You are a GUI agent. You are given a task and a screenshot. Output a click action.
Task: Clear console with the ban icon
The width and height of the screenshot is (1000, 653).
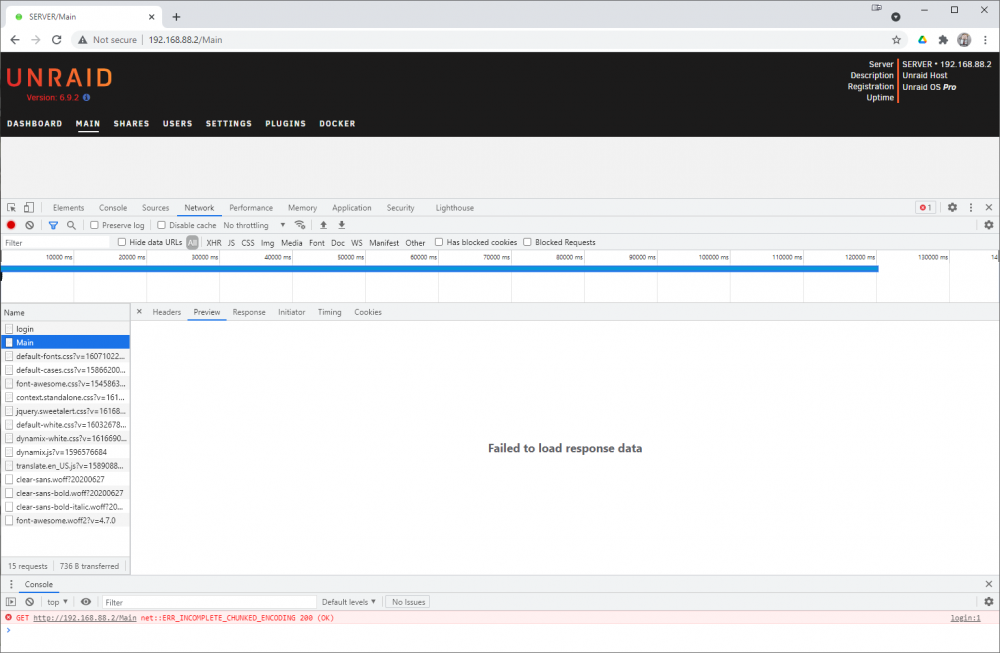[29, 602]
